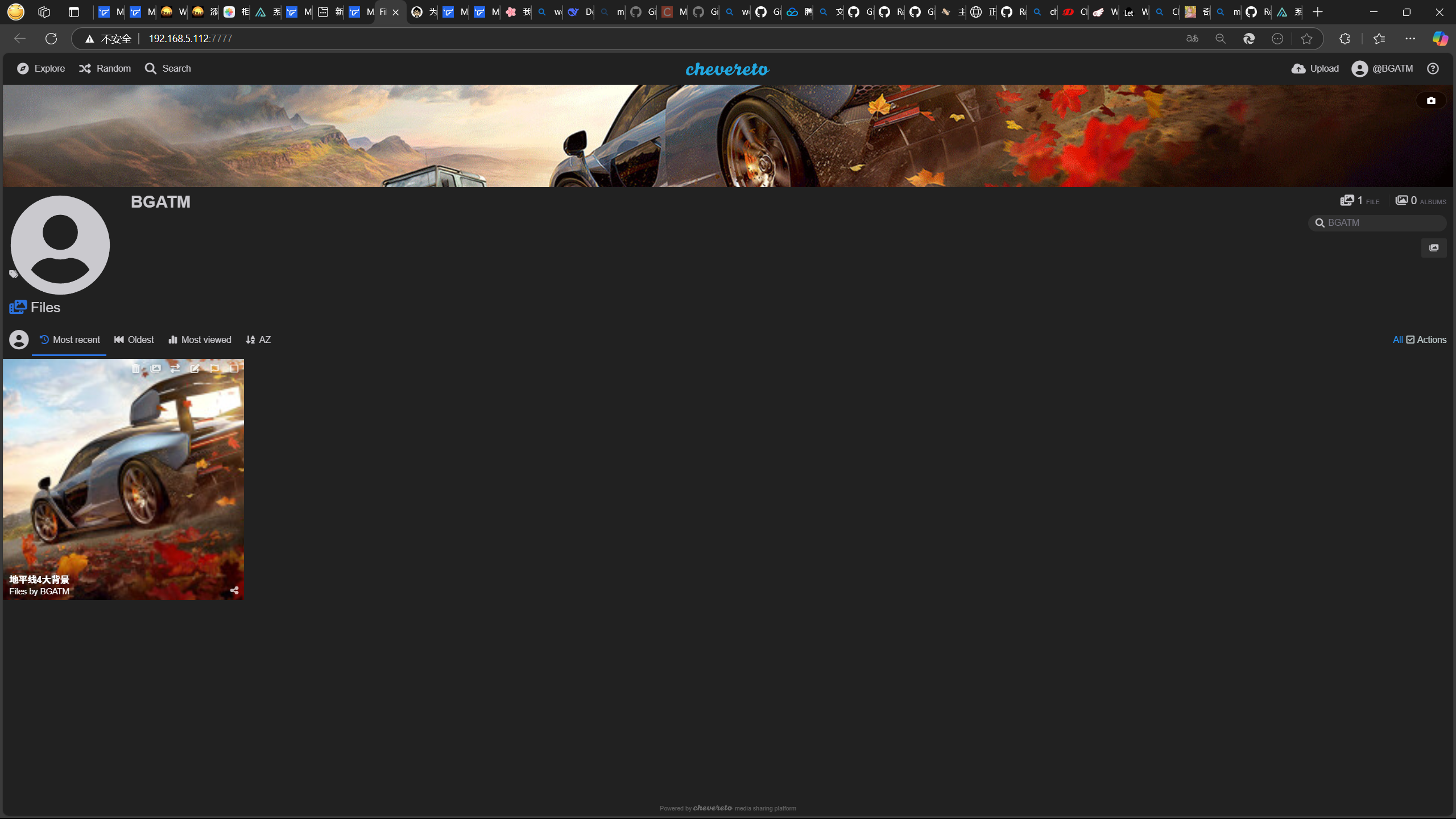Screen dimensions: 1456x819
Task: Click the zoom magnifier icon in the address bar
Action: 1221,39
